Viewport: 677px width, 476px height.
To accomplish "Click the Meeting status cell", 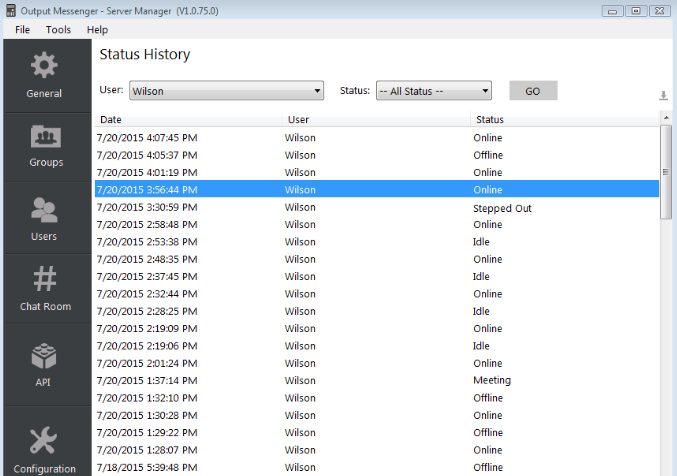I will (492, 381).
